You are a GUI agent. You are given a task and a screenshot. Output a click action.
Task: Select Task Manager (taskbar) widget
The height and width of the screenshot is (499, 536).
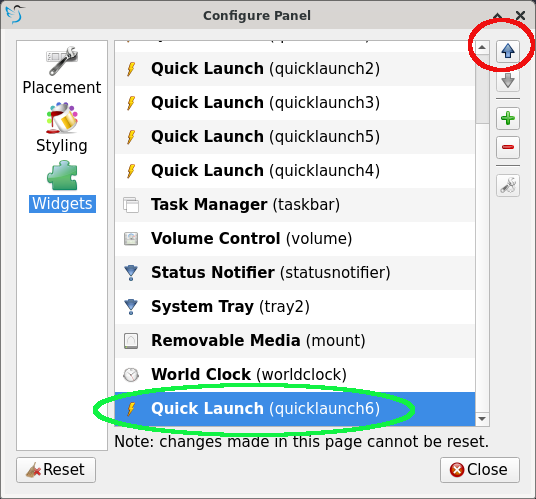pos(295,205)
